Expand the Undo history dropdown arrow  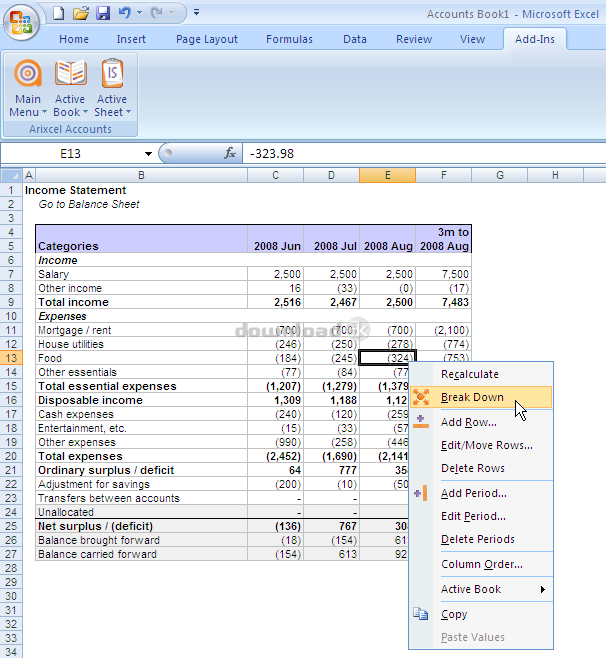tap(140, 13)
